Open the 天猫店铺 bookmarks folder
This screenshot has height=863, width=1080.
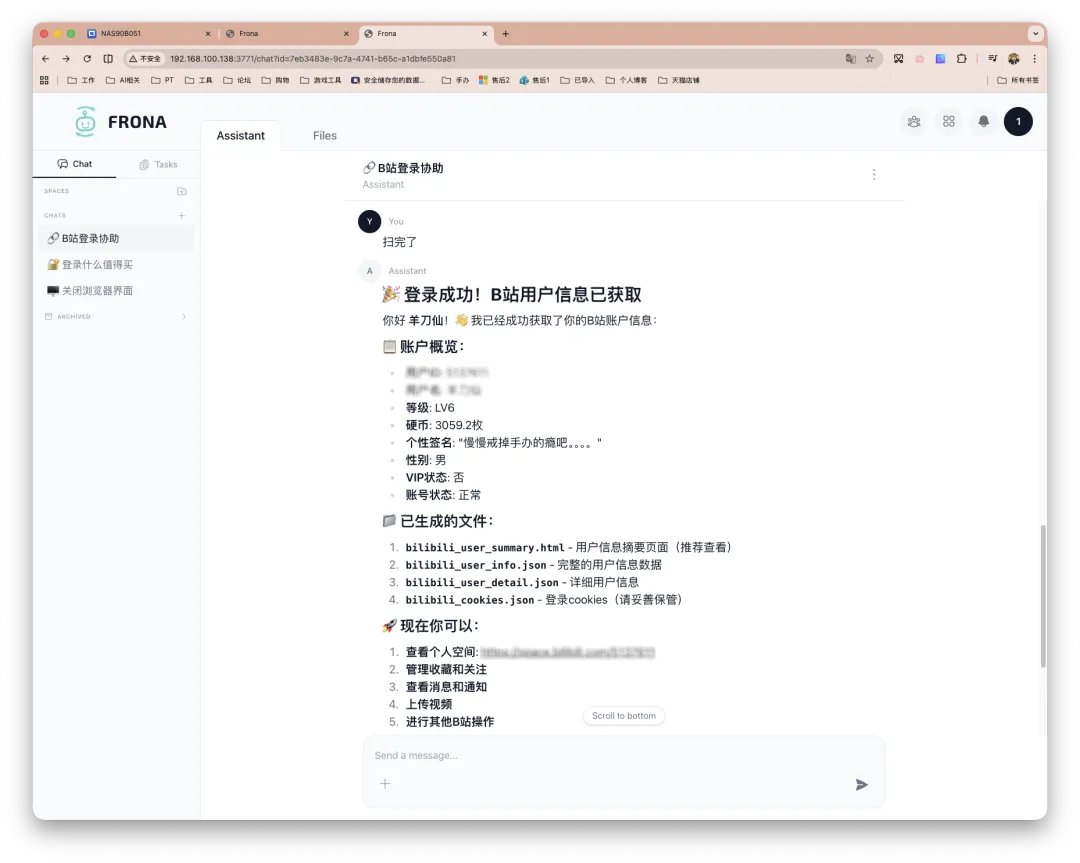678,81
